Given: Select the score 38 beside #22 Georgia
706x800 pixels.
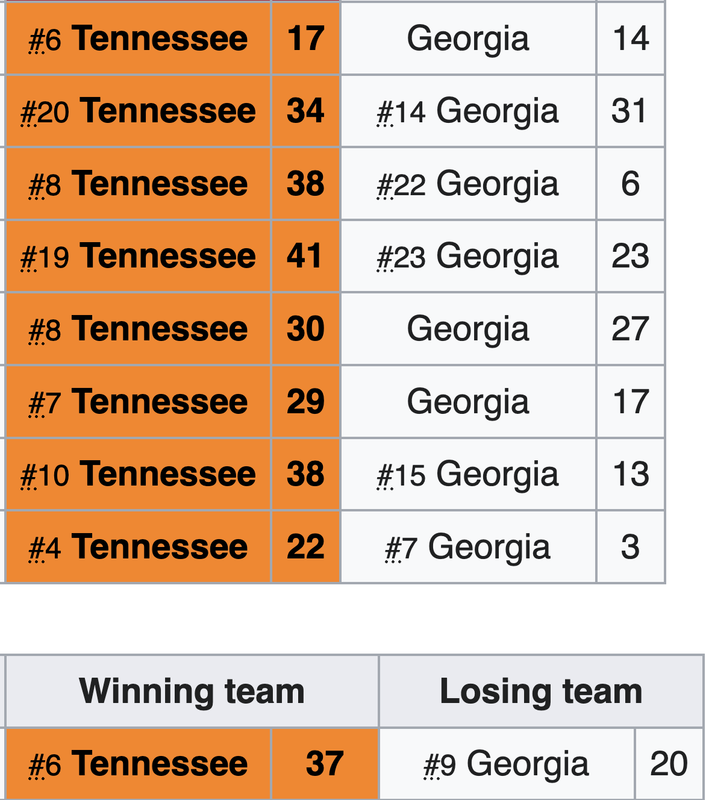Looking at the screenshot, I should 306,184.
